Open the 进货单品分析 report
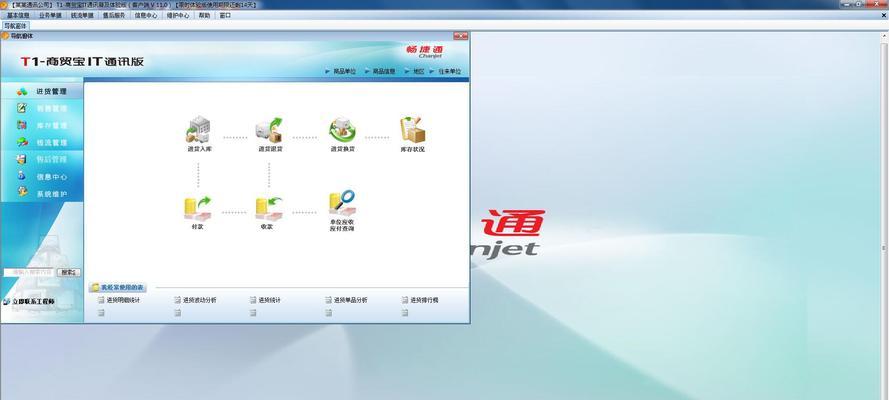889x400 pixels. click(350, 300)
